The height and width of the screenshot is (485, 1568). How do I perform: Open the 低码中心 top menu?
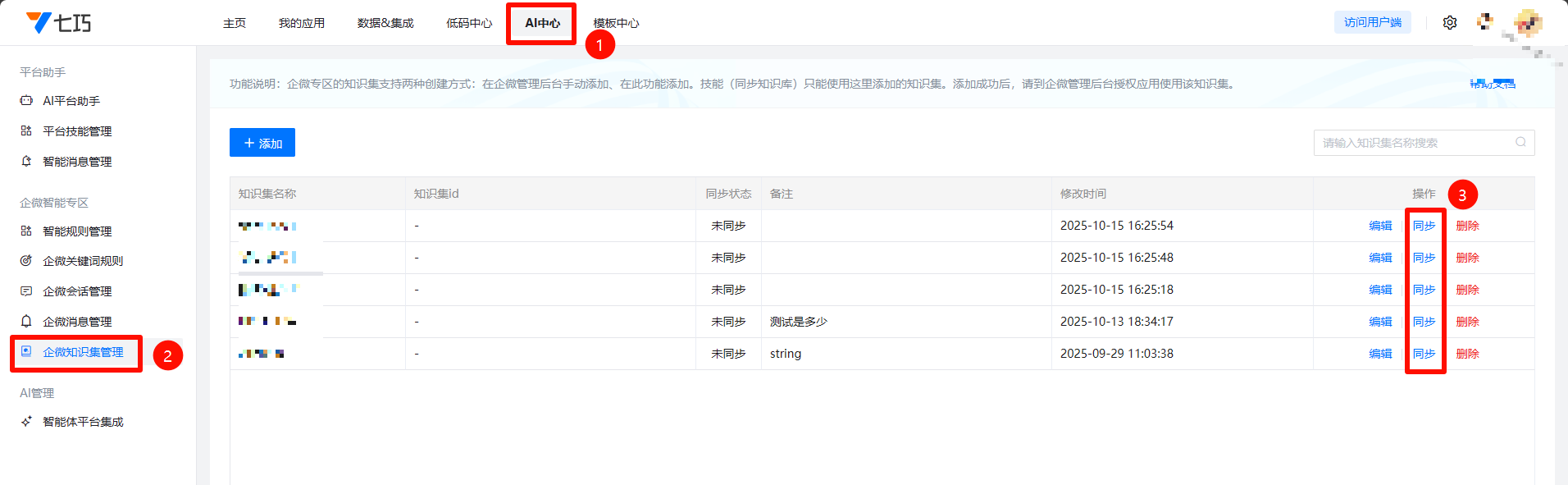[x=469, y=23]
